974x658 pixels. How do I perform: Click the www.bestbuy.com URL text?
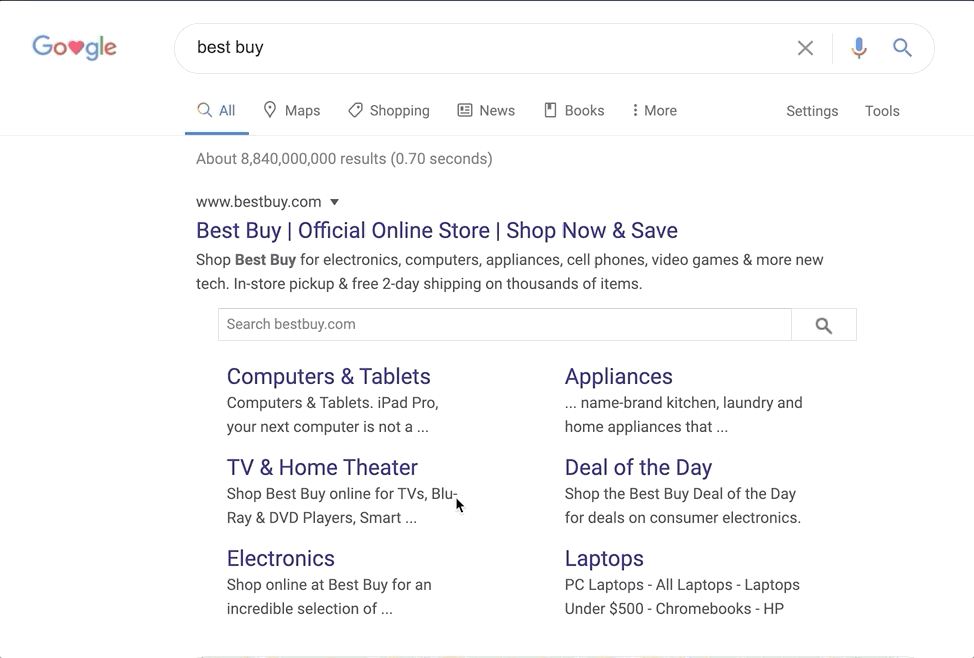click(x=258, y=202)
